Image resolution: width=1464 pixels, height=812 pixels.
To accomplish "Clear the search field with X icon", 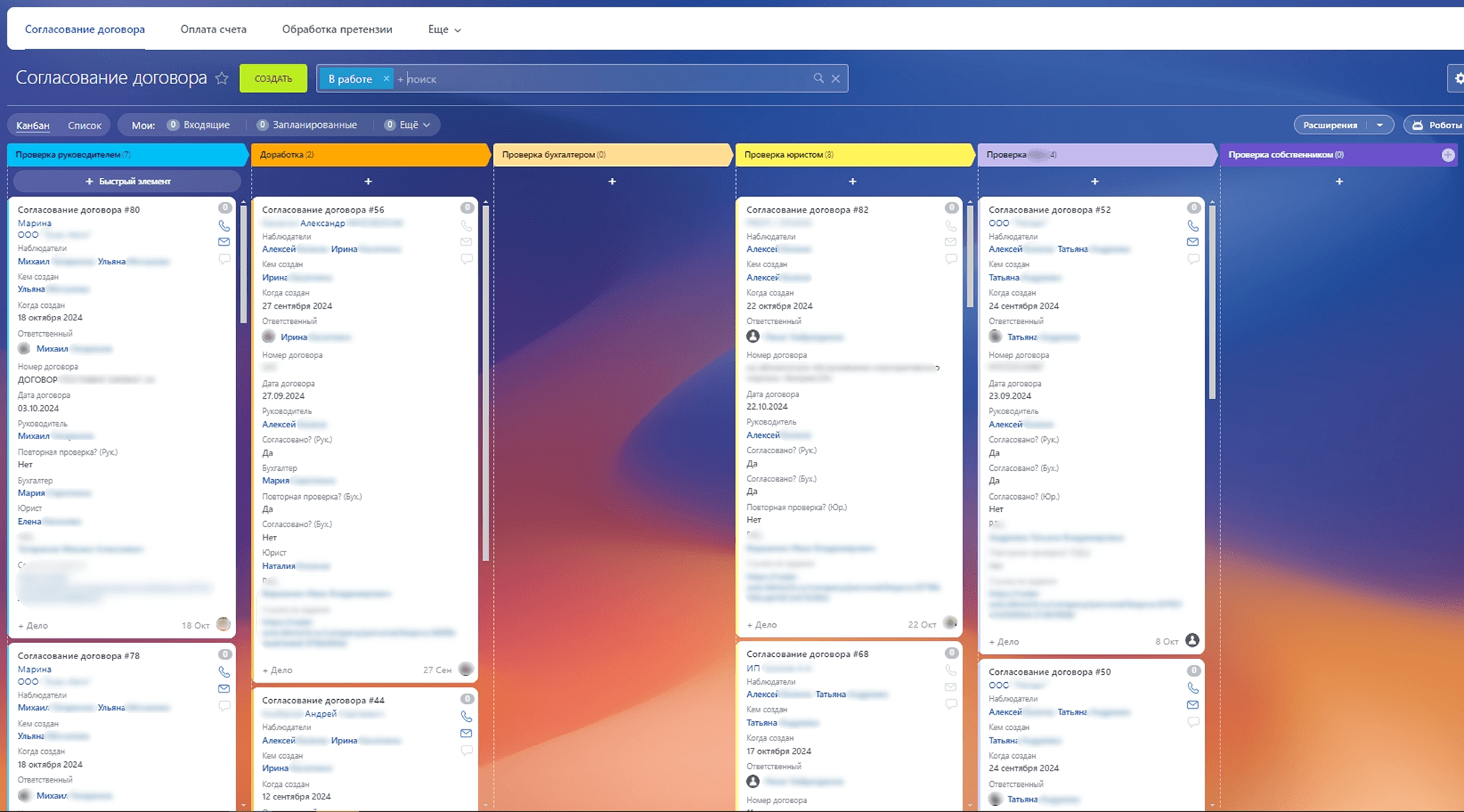I will [x=836, y=78].
